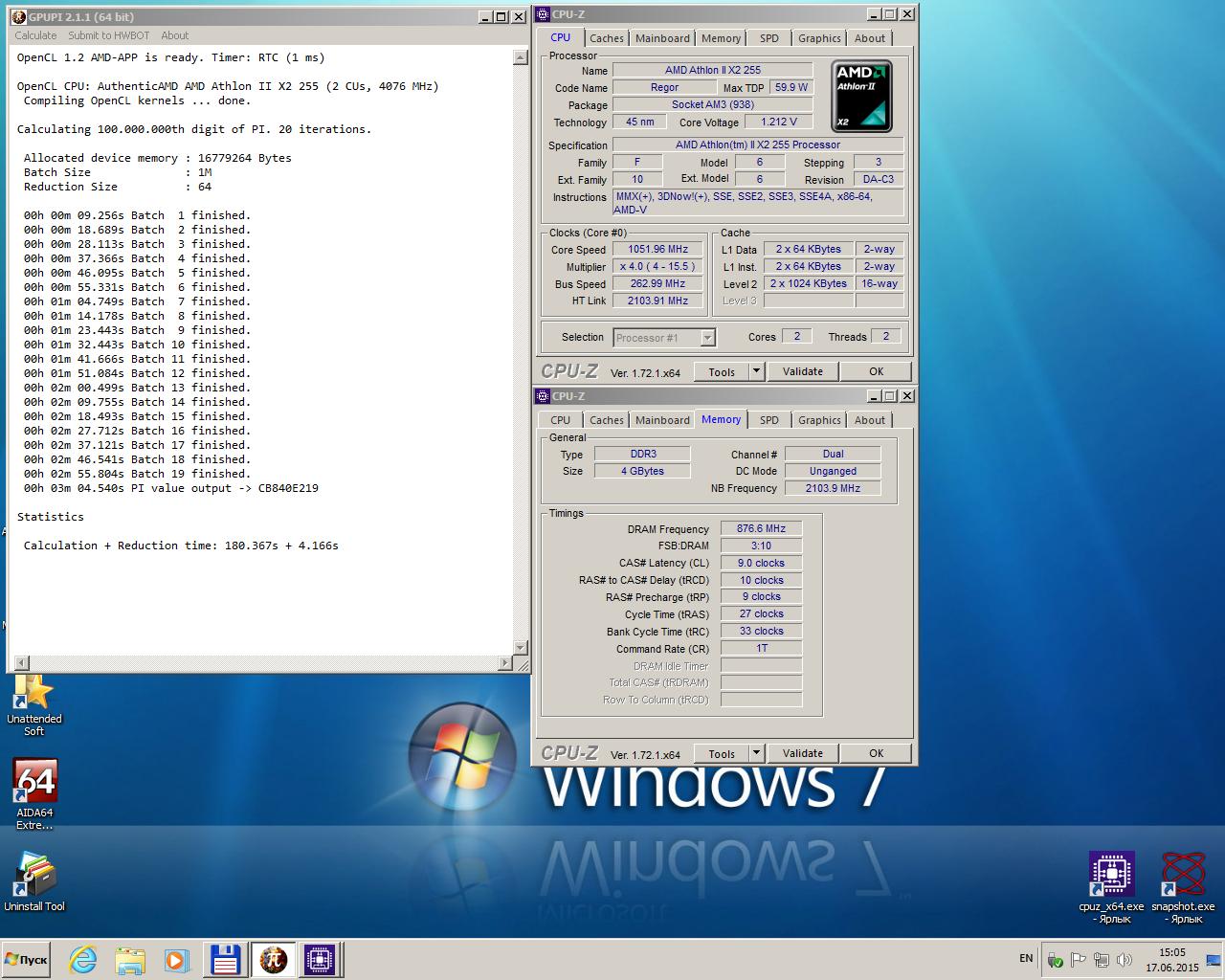Viewport: 1225px width, 980px height.
Task: Switch to CPU tab in lower CPU-Z
Action: coord(560,420)
